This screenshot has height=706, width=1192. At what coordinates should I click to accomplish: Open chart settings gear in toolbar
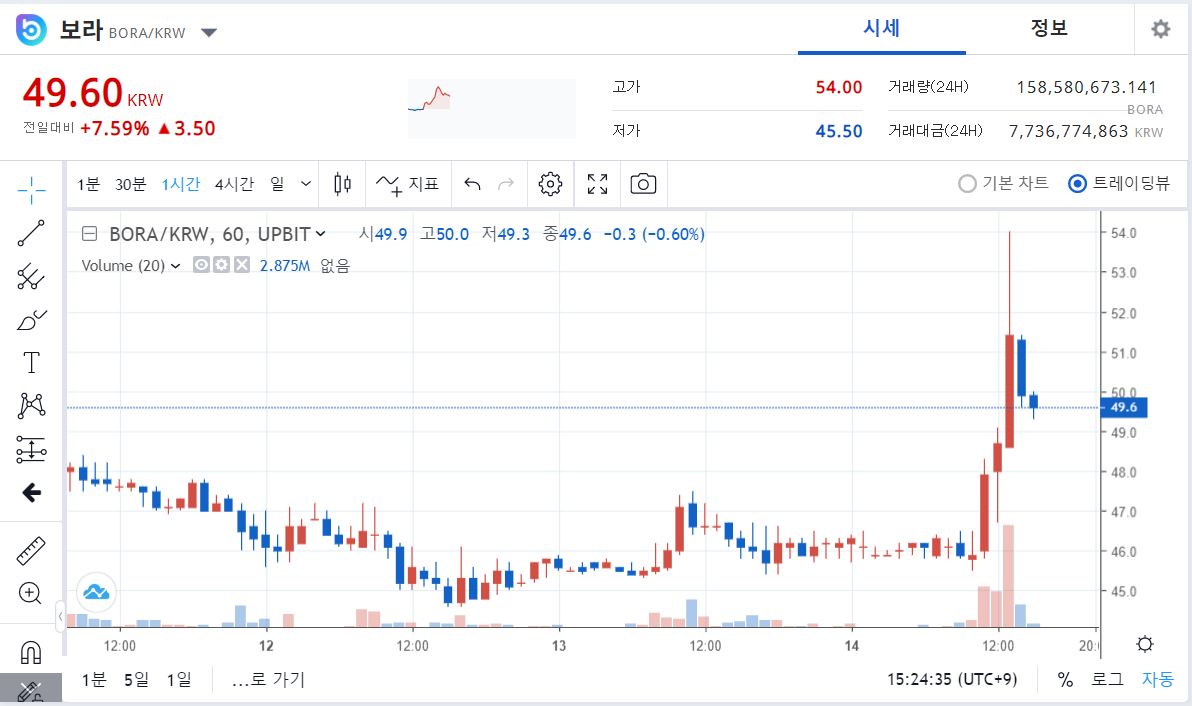pyautogui.click(x=550, y=184)
